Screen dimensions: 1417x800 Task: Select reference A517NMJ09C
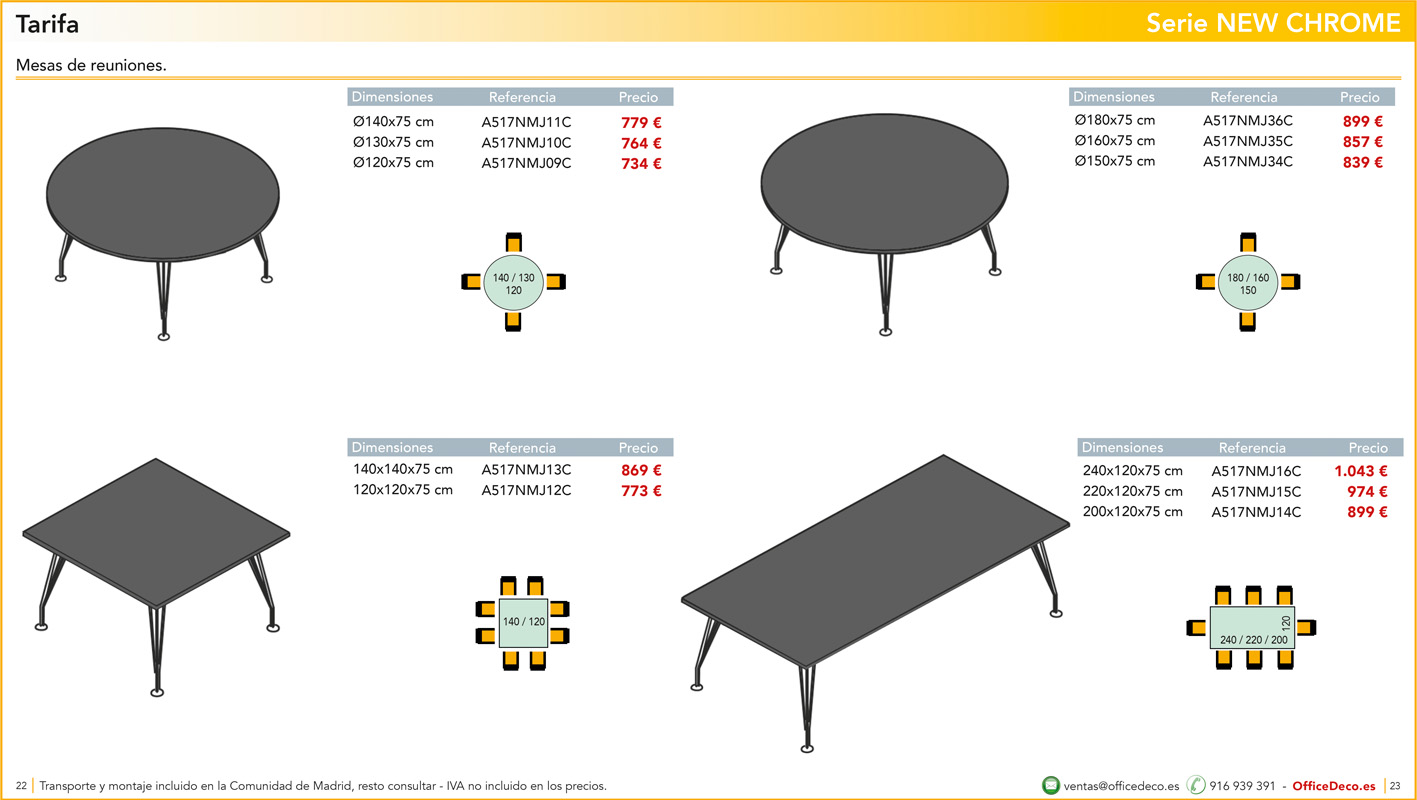(x=526, y=163)
